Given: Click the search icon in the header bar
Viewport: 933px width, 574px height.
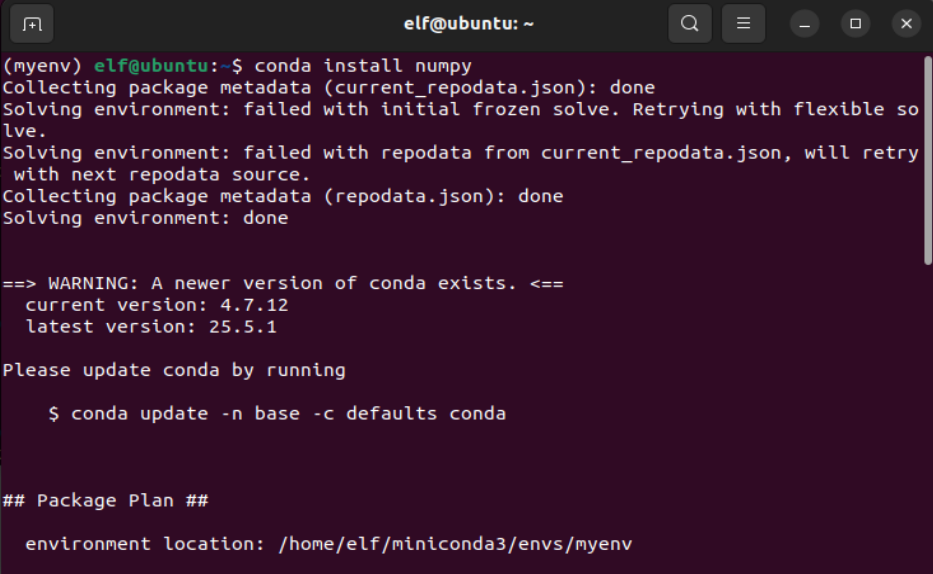Looking at the screenshot, I should 690,23.
